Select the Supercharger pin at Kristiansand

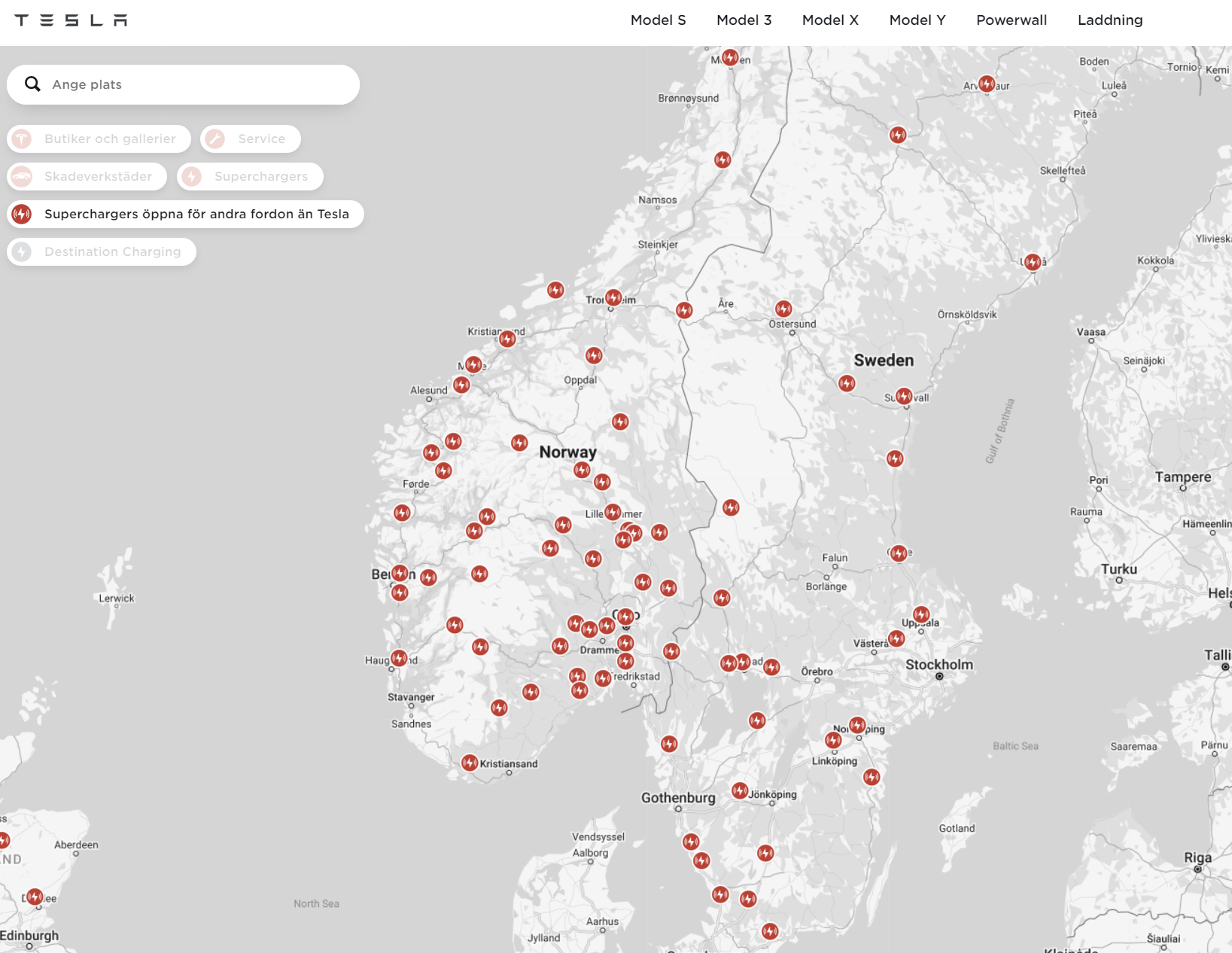click(x=470, y=763)
